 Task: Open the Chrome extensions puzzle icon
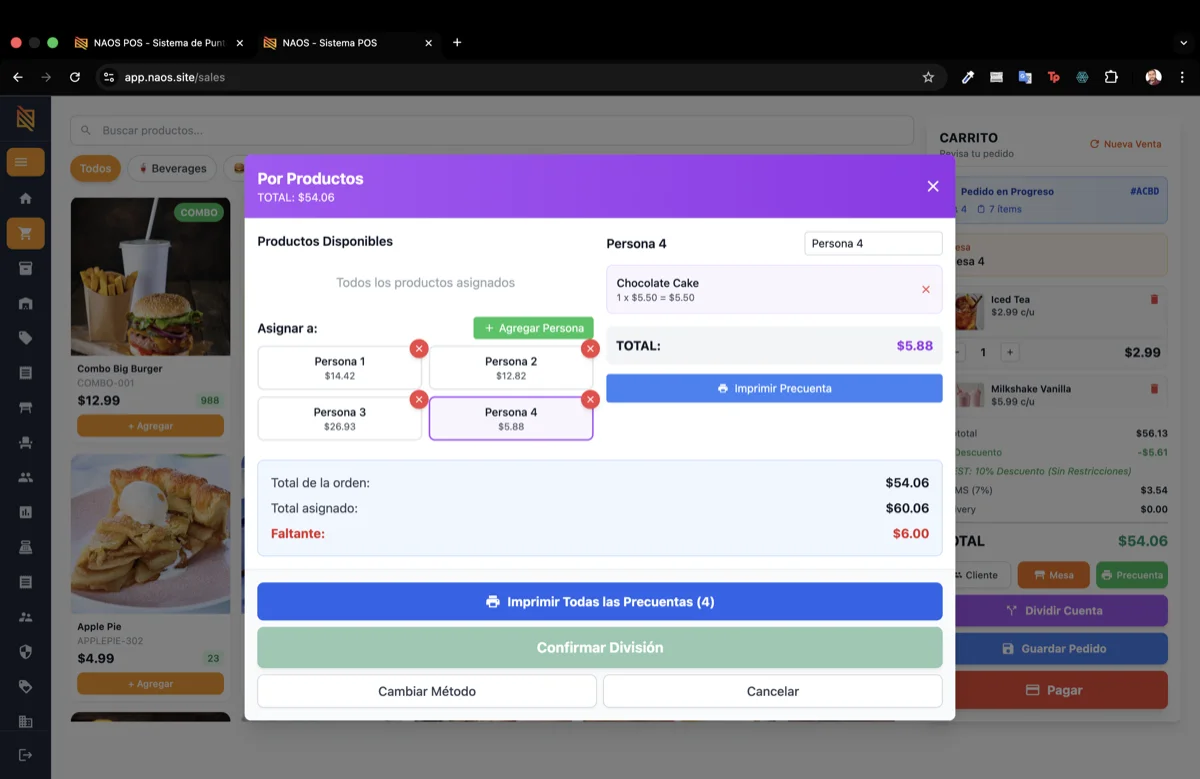pyautogui.click(x=1111, y=77)
